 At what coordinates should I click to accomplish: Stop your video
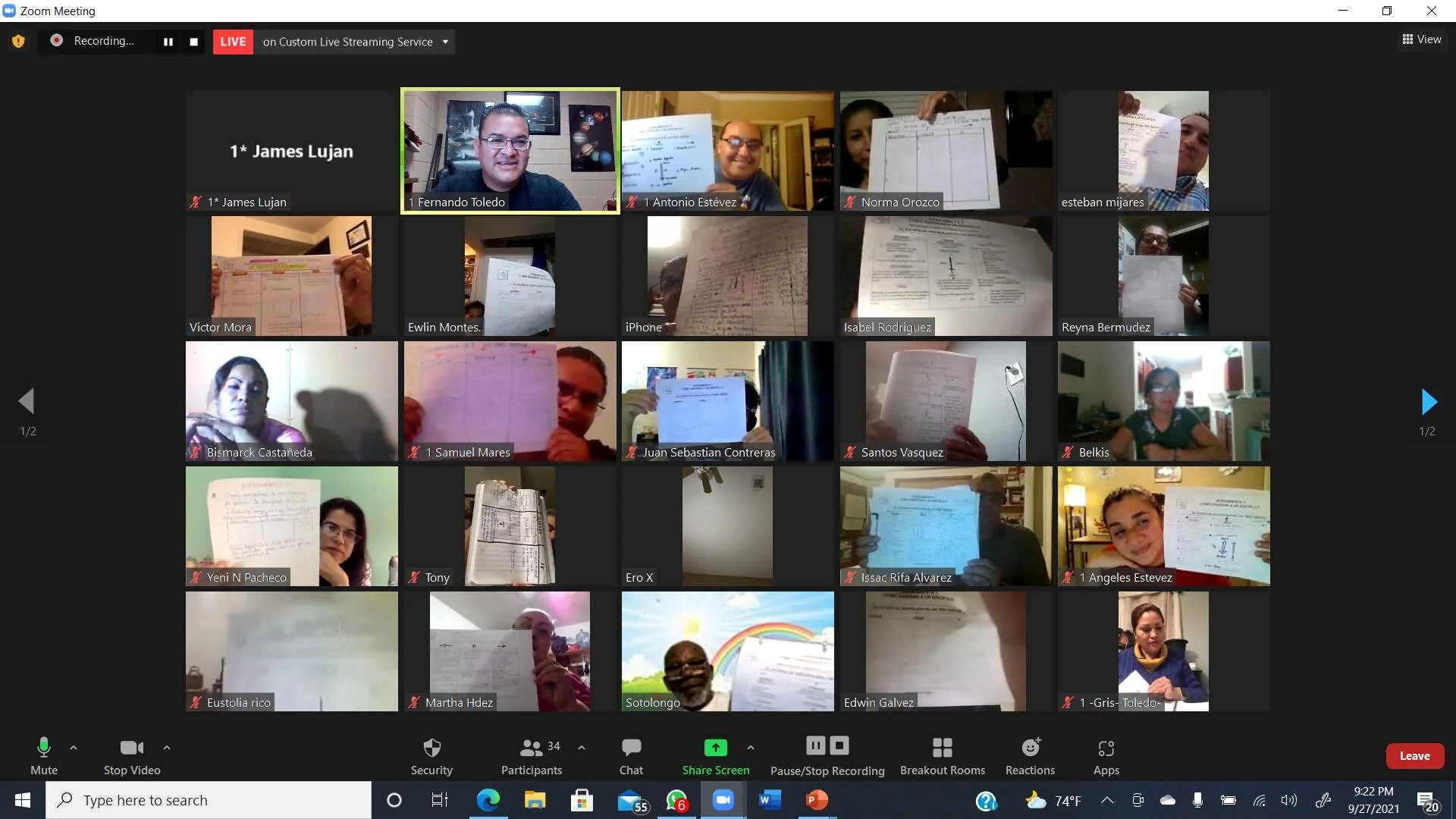[x=130, y=755]
